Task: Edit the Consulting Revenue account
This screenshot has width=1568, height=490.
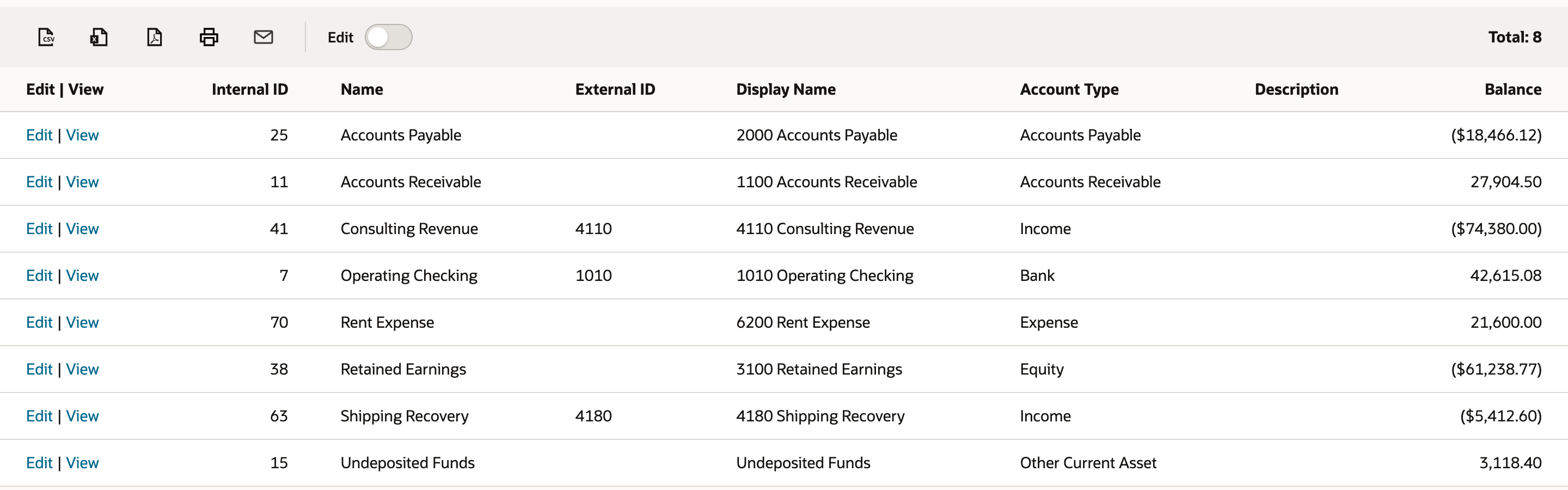Action: (x=39, y=229)
